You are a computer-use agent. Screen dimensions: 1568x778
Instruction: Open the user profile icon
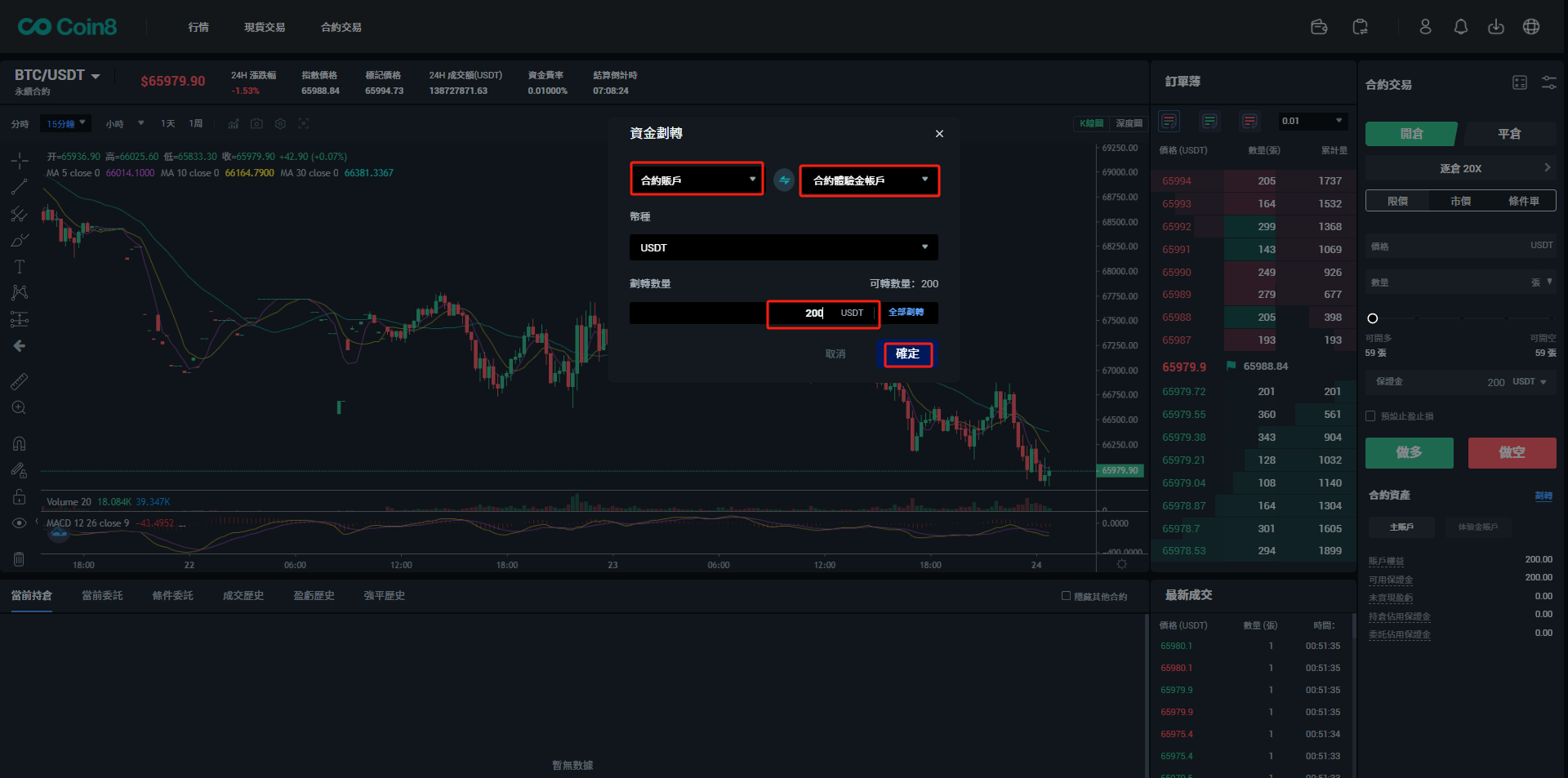pyautogui.click(x=1425, y=27)
